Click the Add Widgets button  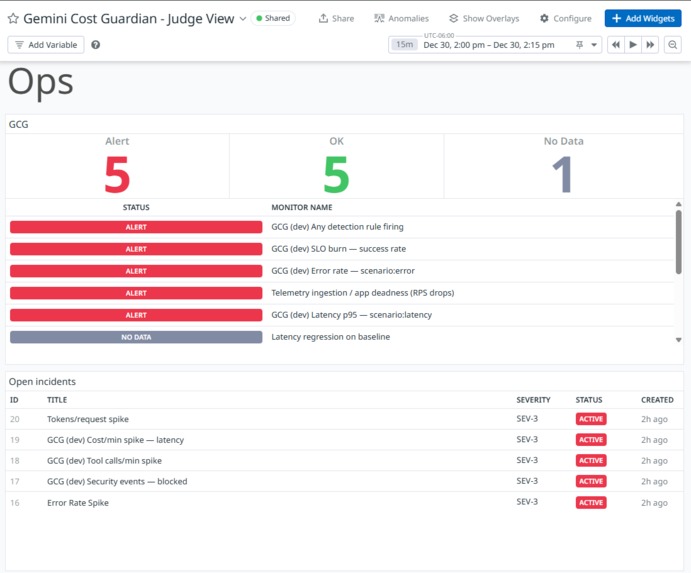pos(643,19)
